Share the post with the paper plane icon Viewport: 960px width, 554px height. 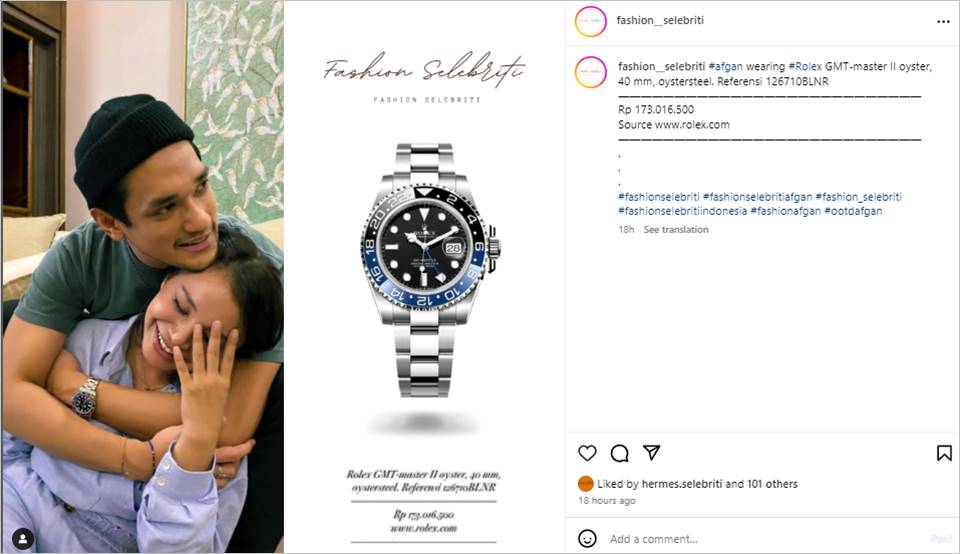click(x=652, y=452)
